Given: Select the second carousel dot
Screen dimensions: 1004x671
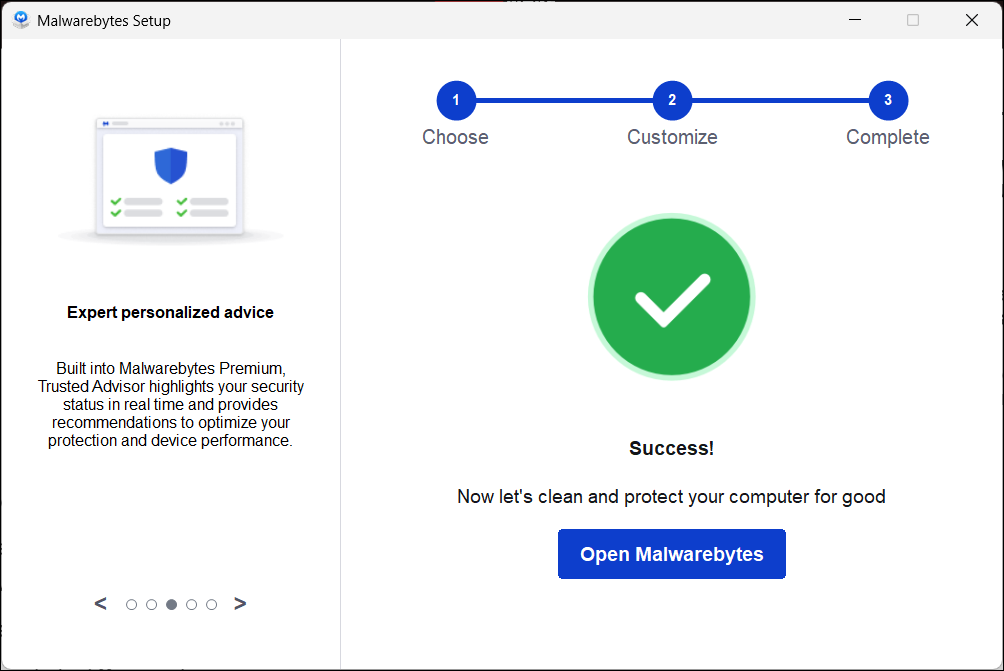Looking at the screenshot, I should [x=151, y=604].
